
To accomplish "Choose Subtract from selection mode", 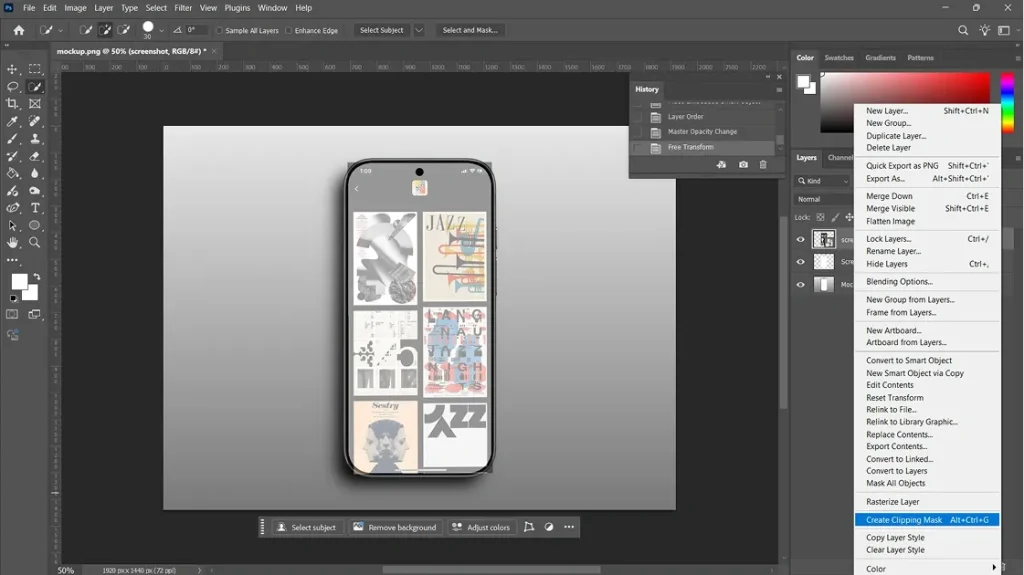I will [x=123, y=30].
